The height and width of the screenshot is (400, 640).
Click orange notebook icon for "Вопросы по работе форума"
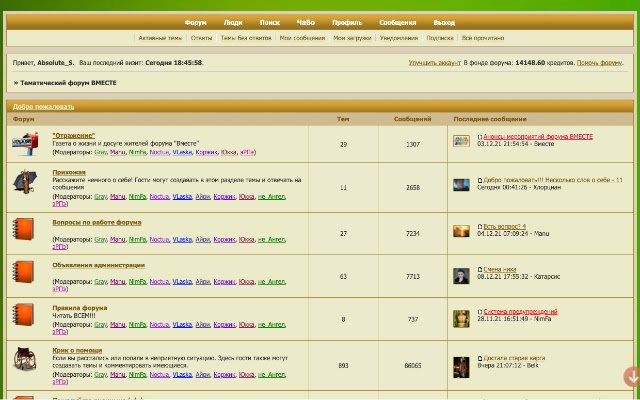coord(25,230)
